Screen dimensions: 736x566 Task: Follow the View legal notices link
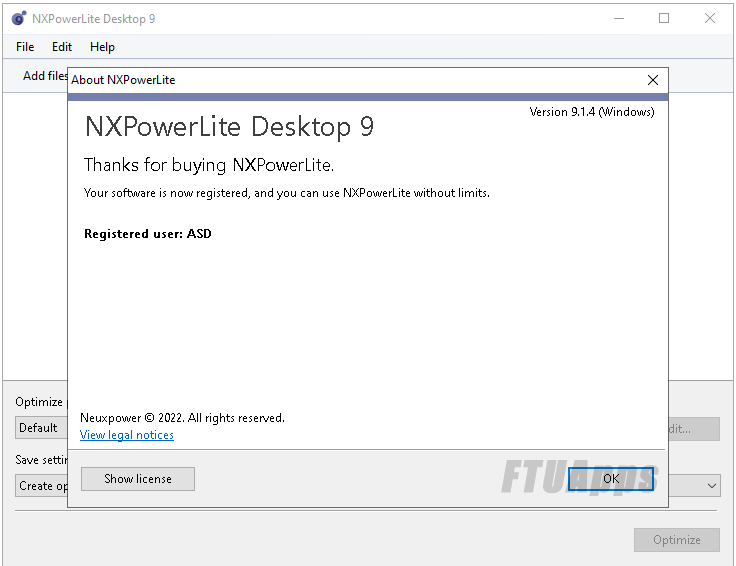(127, 435)
